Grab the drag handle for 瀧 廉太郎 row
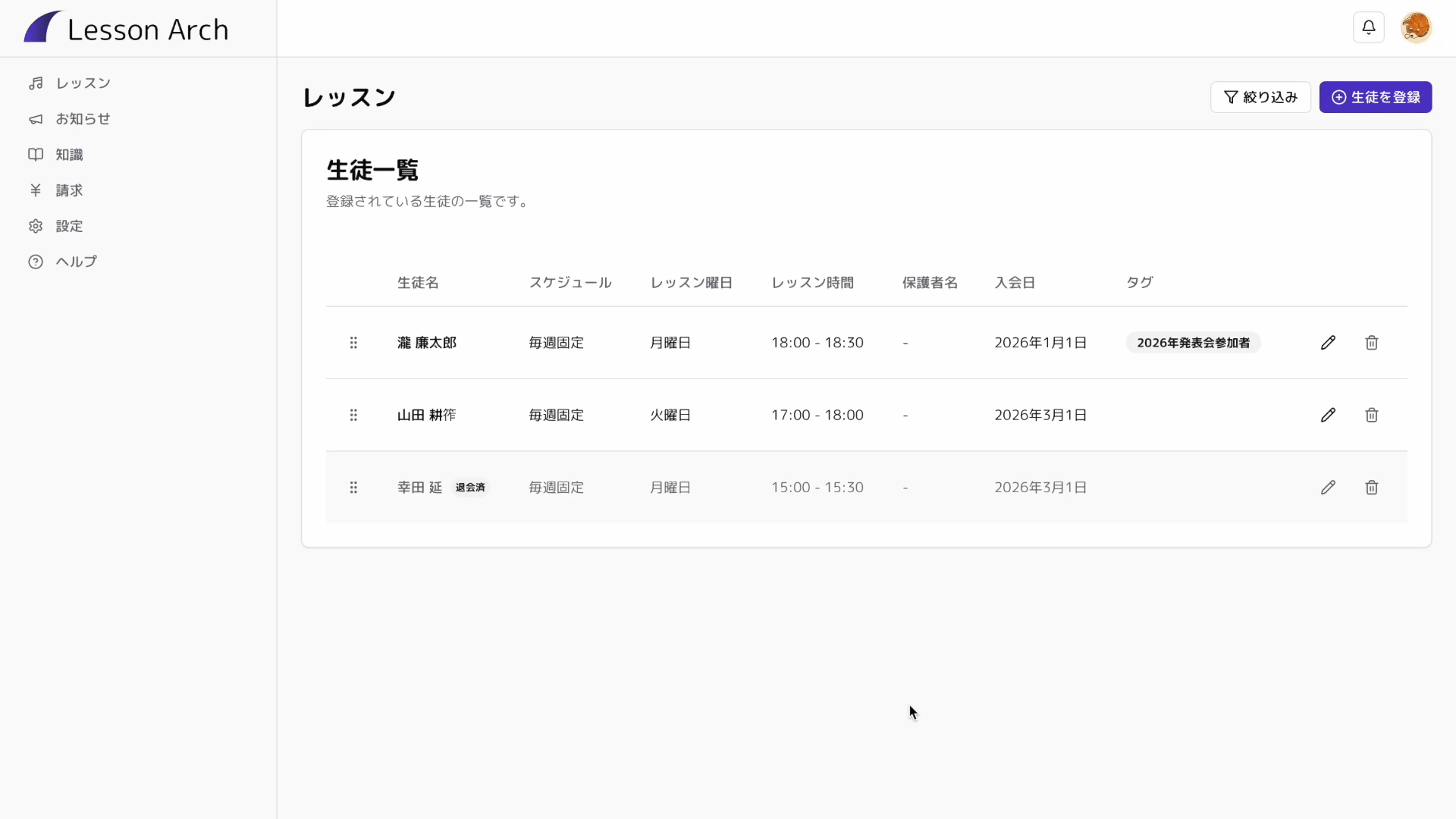 pos(353,343)
